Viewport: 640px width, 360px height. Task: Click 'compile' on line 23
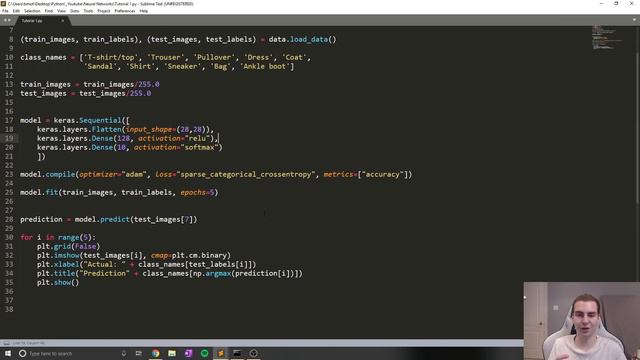point(60,174)
